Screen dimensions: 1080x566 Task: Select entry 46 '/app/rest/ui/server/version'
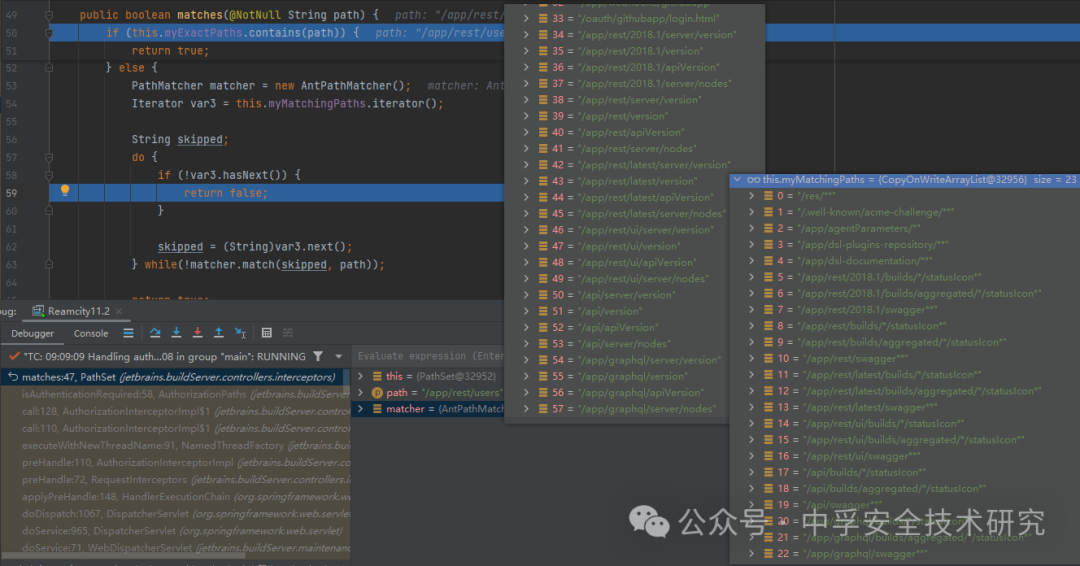tap(617, 230)
